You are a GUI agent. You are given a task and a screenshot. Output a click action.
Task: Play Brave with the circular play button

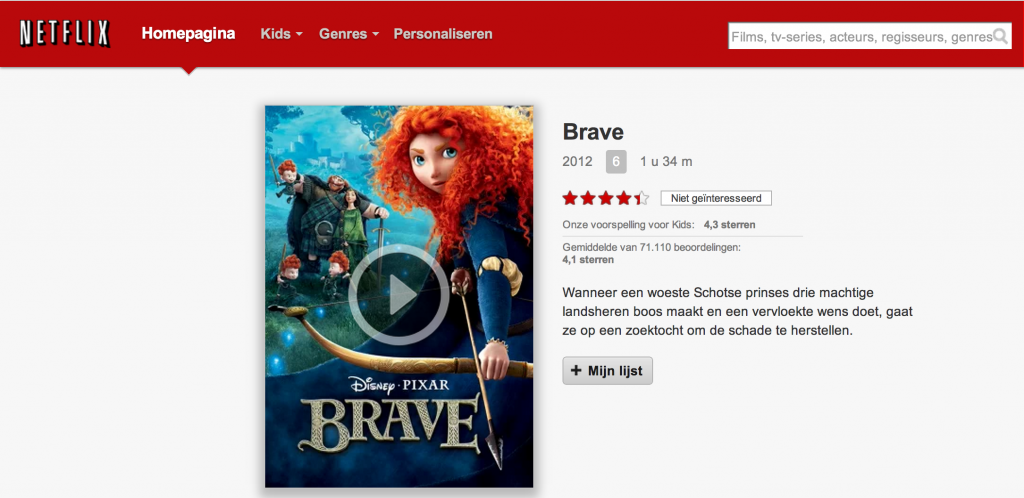(x=399, y=294)
